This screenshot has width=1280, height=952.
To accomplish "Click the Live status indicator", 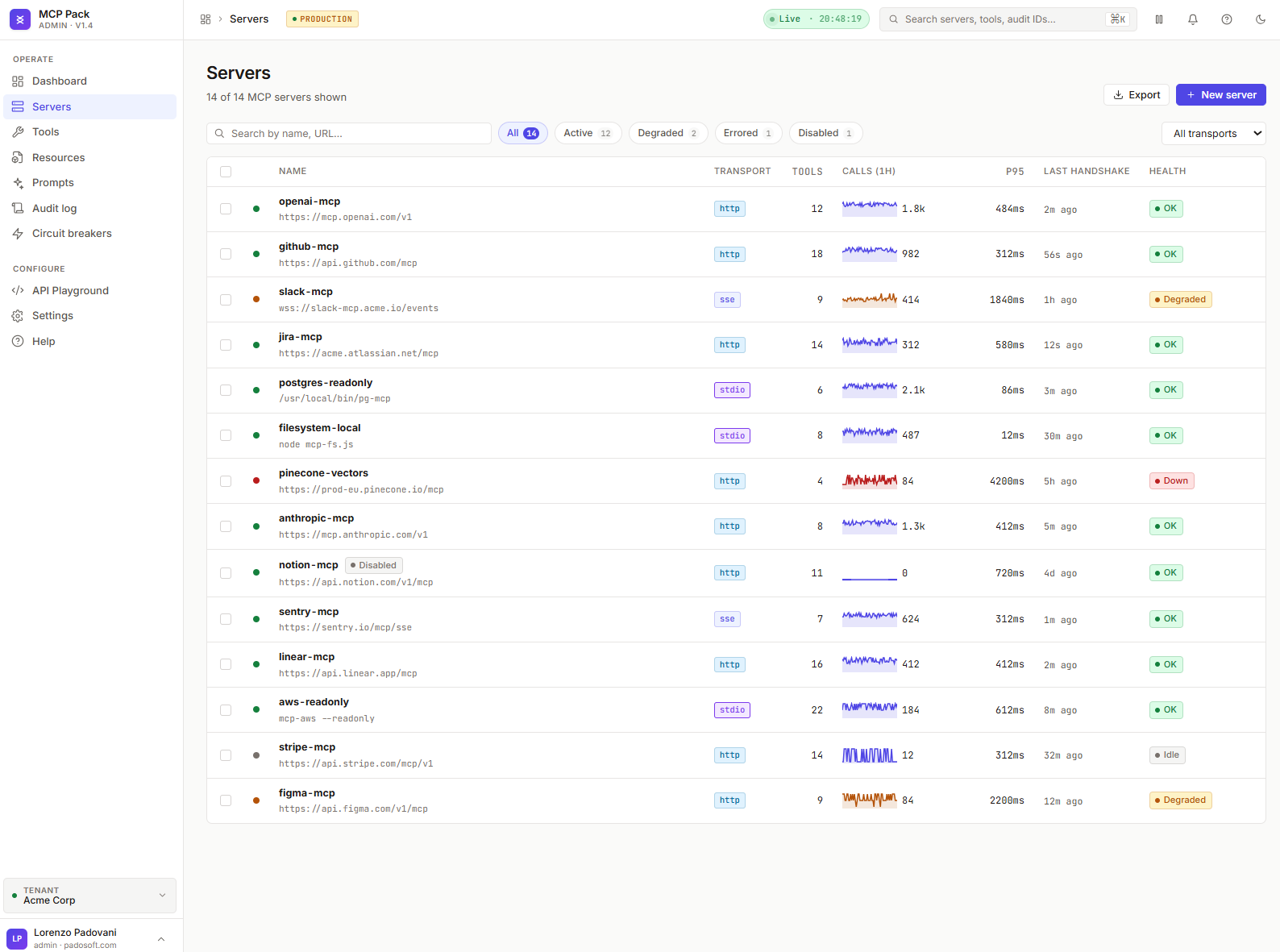I will (x=817, y=19).
